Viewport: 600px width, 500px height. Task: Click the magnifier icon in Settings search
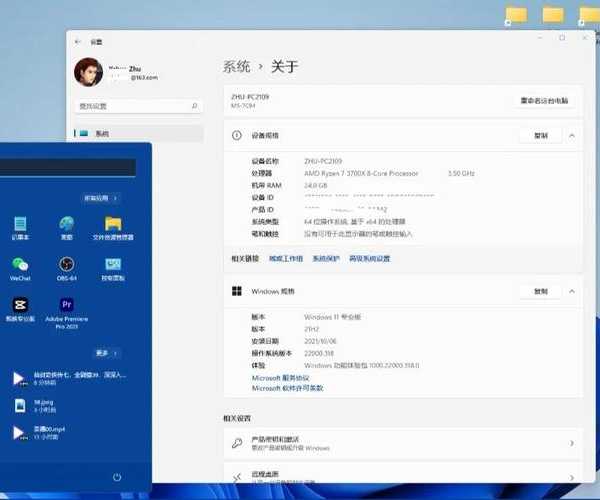(194, 106)
